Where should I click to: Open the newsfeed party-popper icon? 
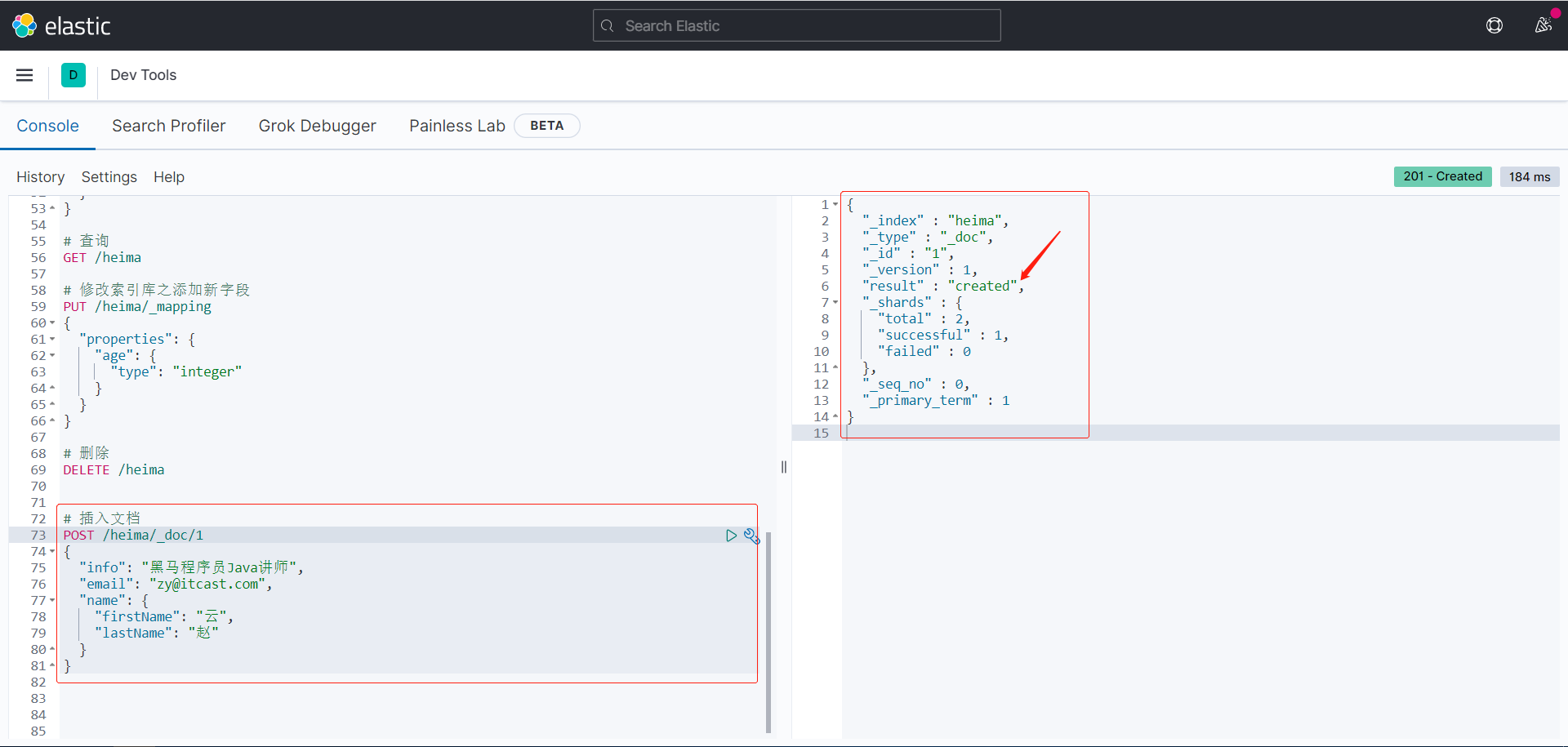coord(1543,25)
